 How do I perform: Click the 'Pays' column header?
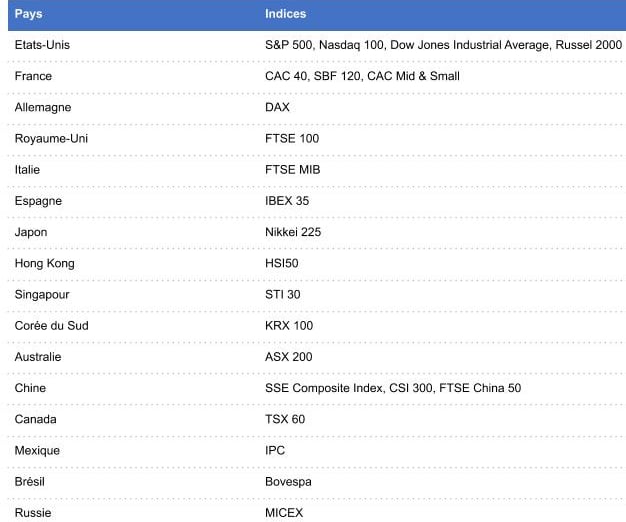click(28, 14)
